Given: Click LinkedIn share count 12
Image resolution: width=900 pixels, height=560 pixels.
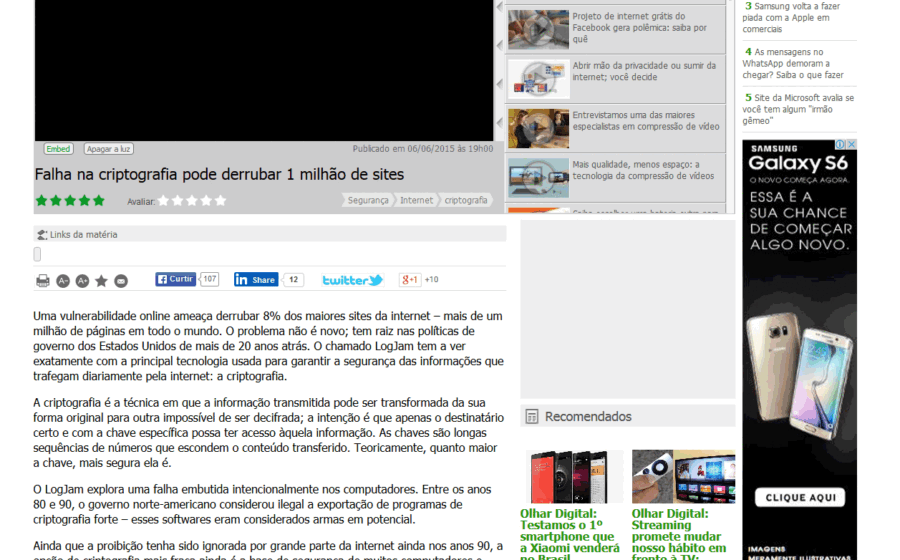Looking at the screenshot, I should coord(293,279).
